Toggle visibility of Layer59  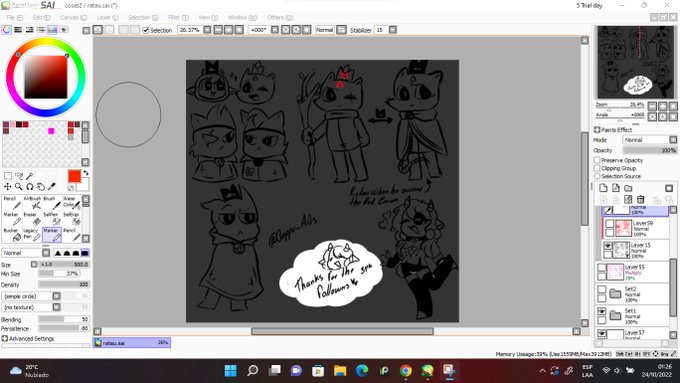[610, 224]
